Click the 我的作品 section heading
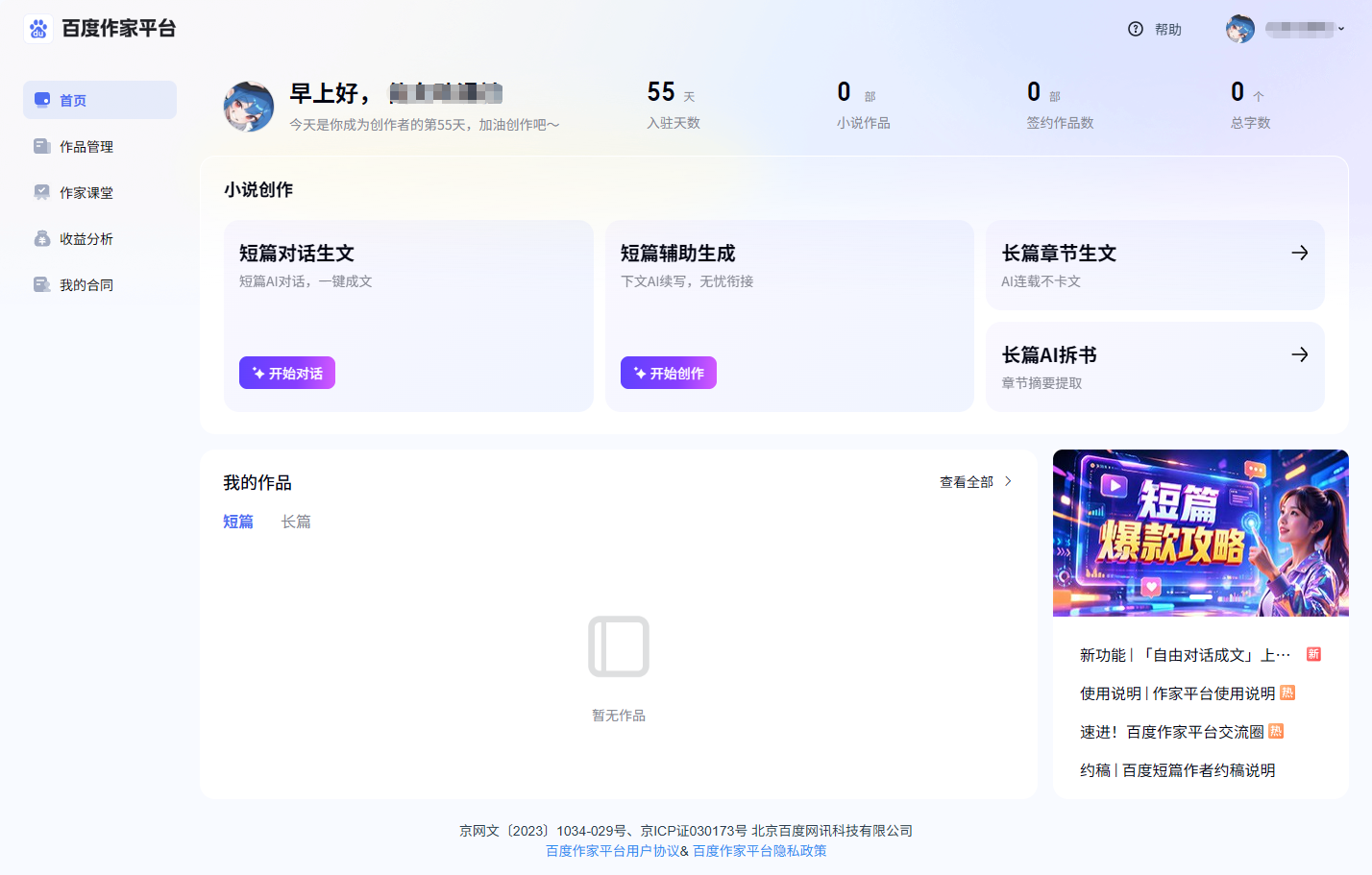1372x875 pixels. pos(257,483)
